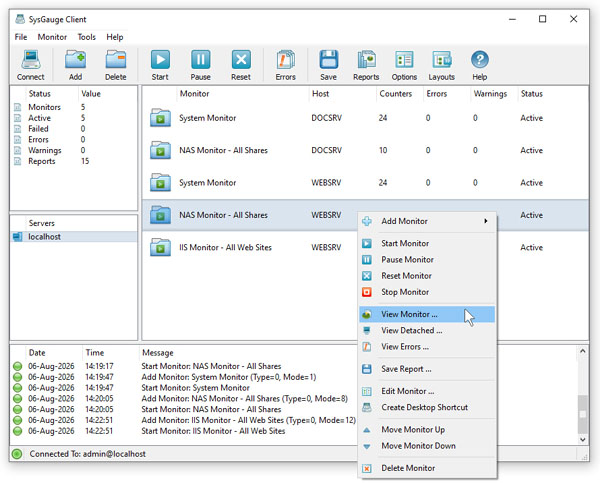The image size is (600, 483).
Task: Click the Help toolbar icon
Action: pos(479,61)
